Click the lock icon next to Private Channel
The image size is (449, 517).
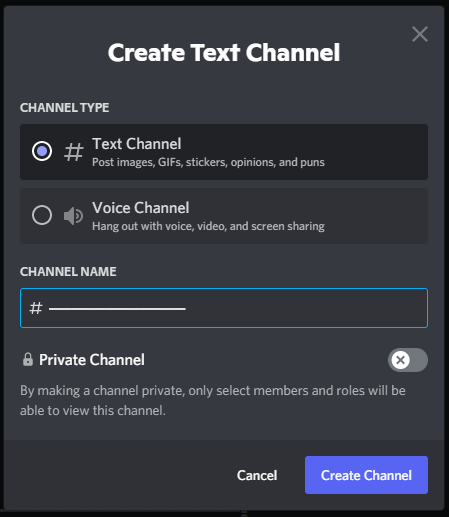[28, 360]
